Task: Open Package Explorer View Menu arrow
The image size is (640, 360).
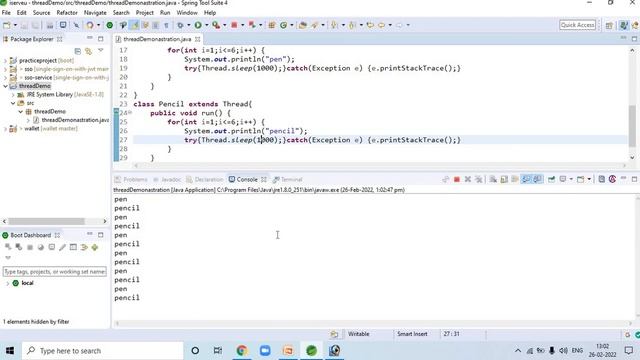Action: 100,51
